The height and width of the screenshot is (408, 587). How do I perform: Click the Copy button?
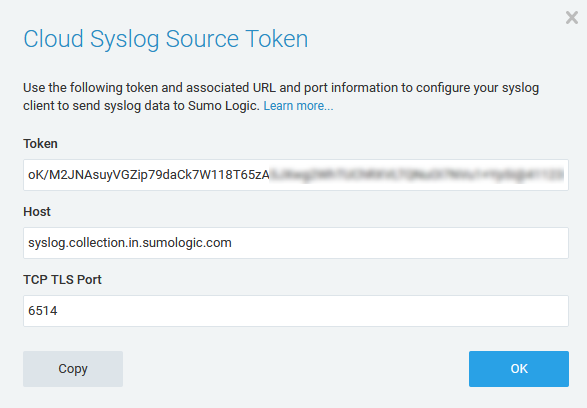(73, 369)
